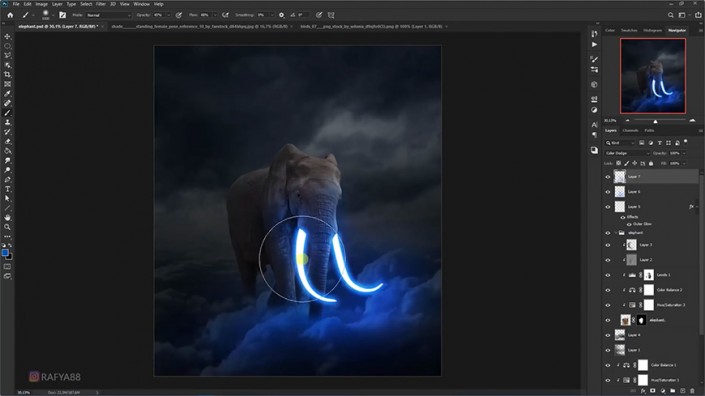Select the Brush tool in toolbar
Image resolution: width=705 pixels, height=396 pixels.
tap(7, 113)
